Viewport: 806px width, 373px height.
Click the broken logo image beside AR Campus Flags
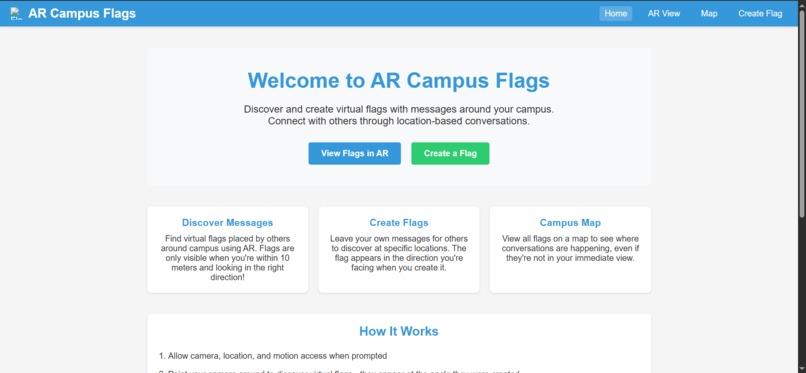(x=16, y=13)
